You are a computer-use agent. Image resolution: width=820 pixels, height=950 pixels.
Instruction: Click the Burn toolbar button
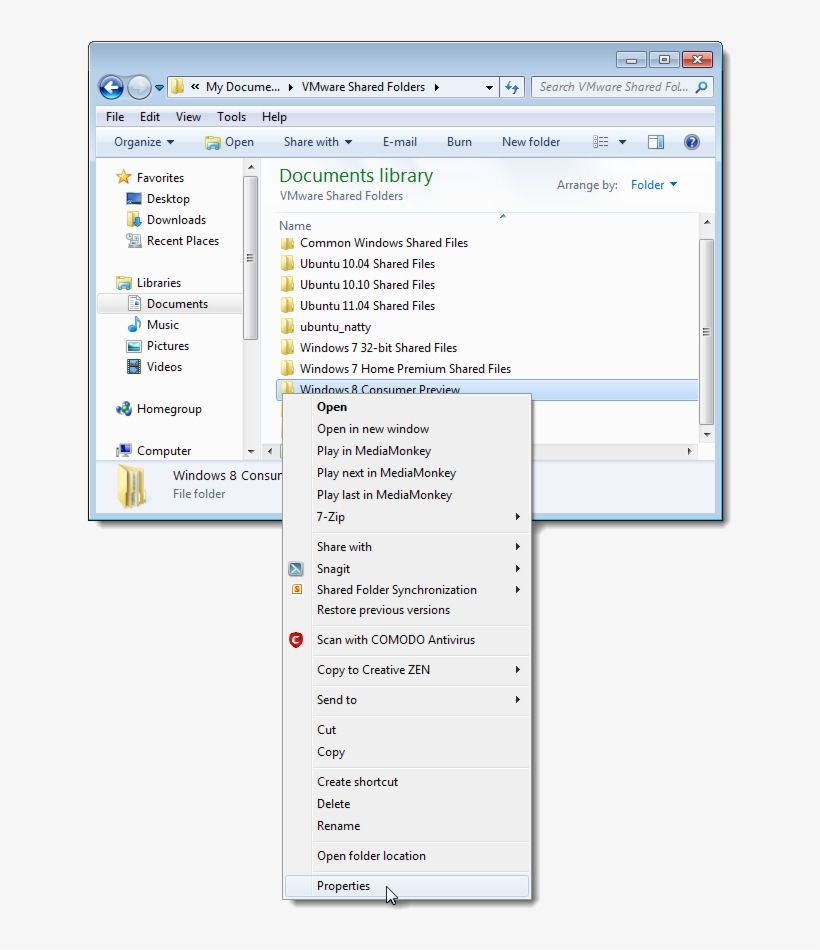pyautogui.click(x=459, y=142)
